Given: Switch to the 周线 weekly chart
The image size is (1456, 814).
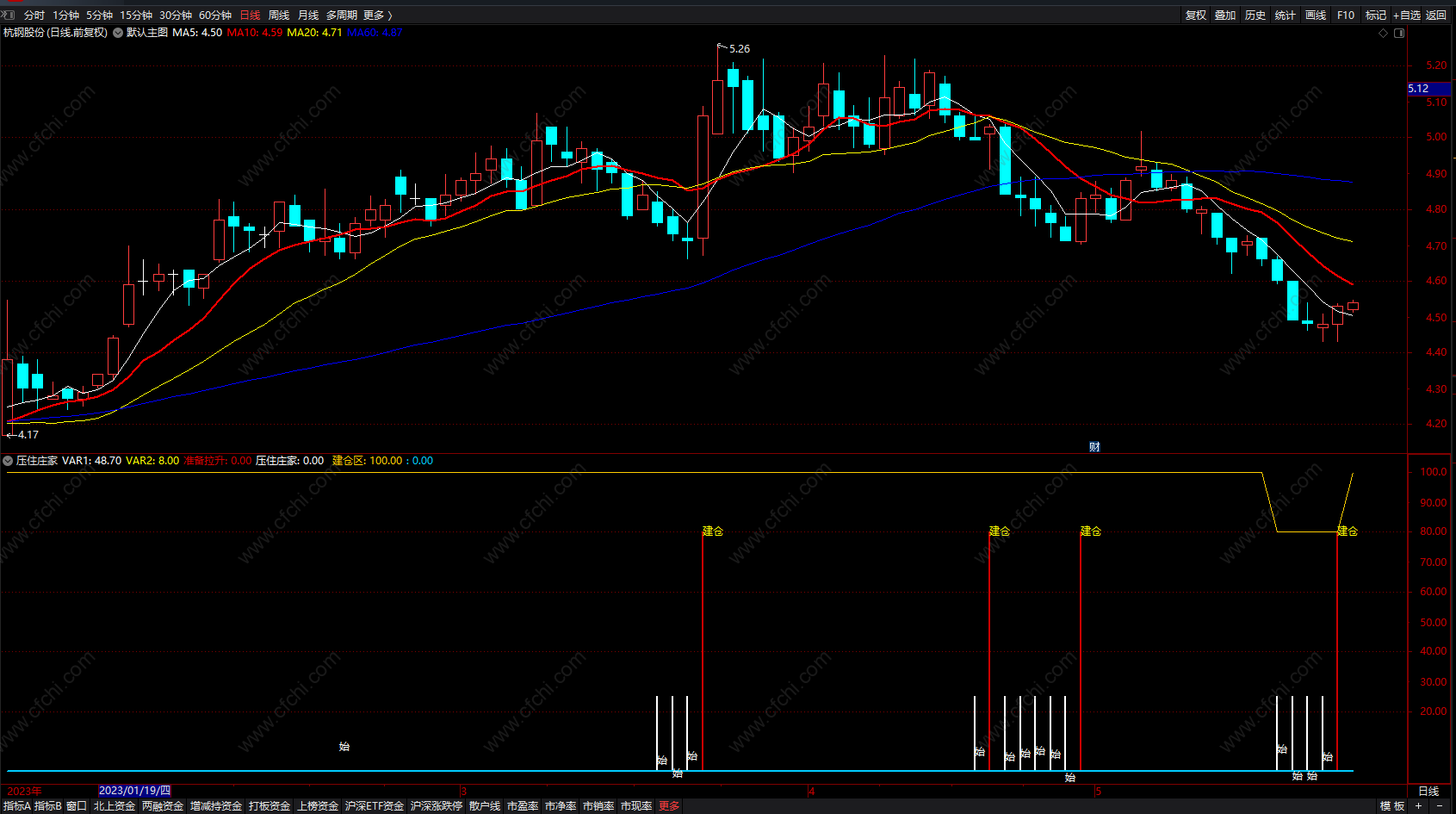Looking at the screenshot, I should (279, 16).
